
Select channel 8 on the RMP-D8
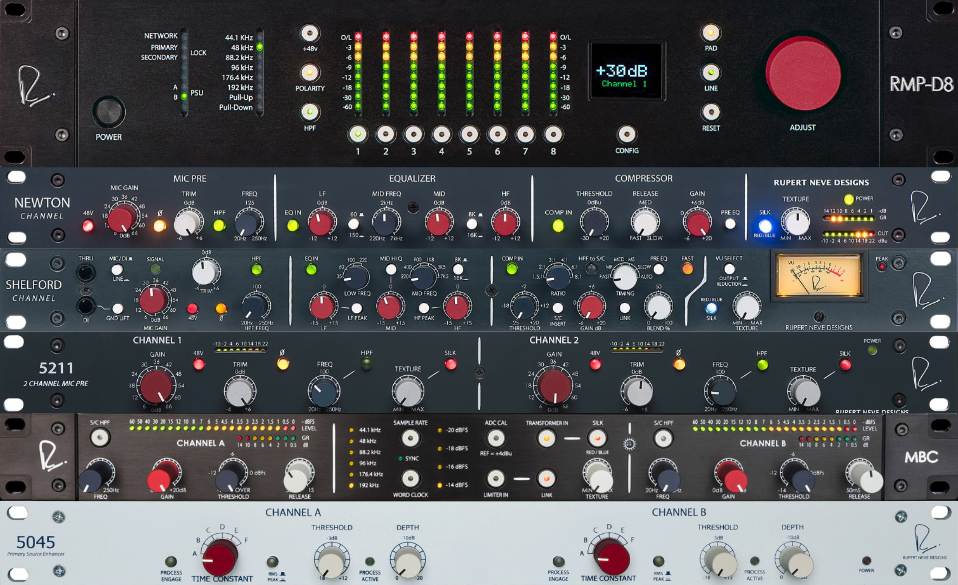coord(552,133)
